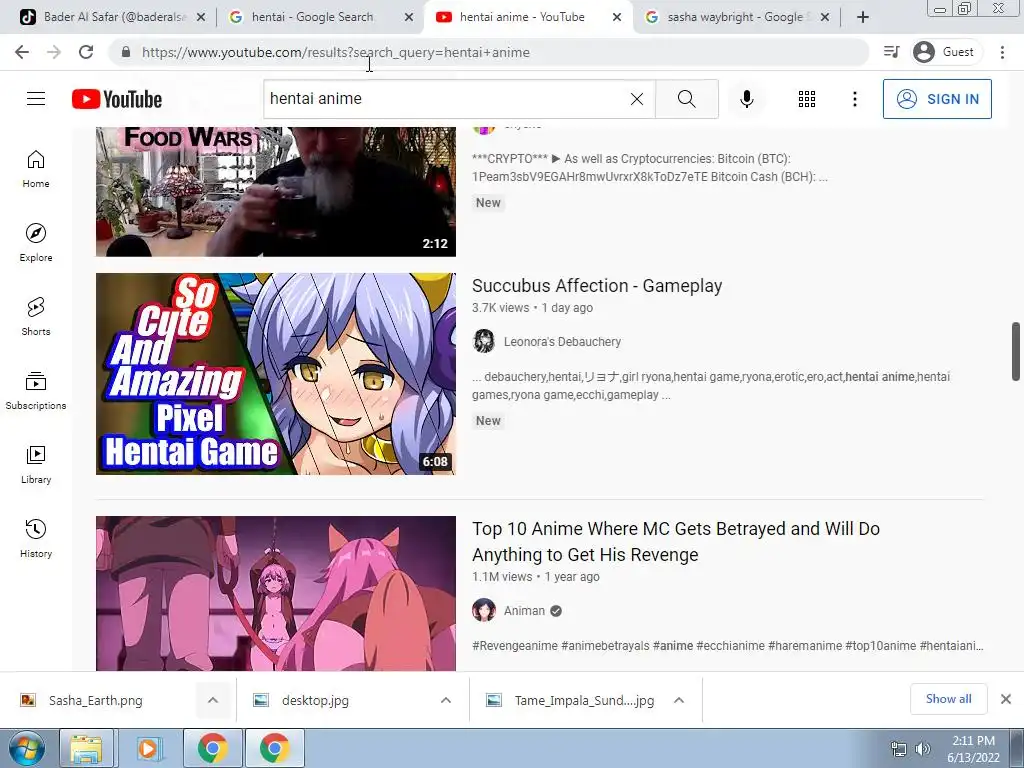
Task: Reload the page with the refresh icon
Action: [86, 52]
